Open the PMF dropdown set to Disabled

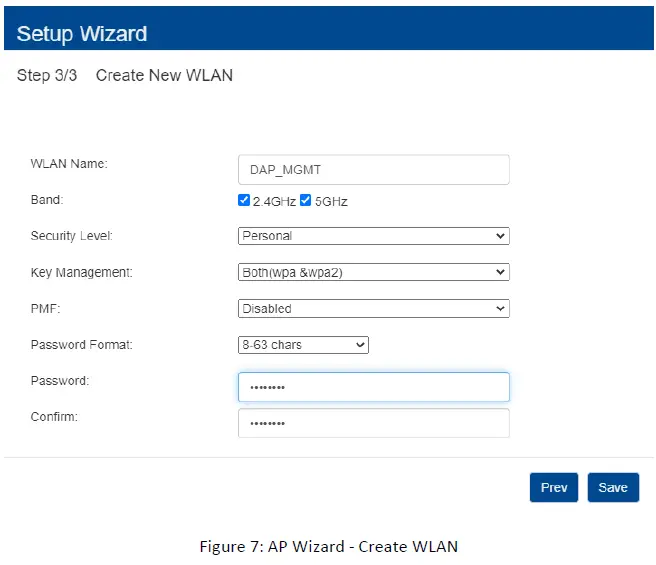click(373, 309)
